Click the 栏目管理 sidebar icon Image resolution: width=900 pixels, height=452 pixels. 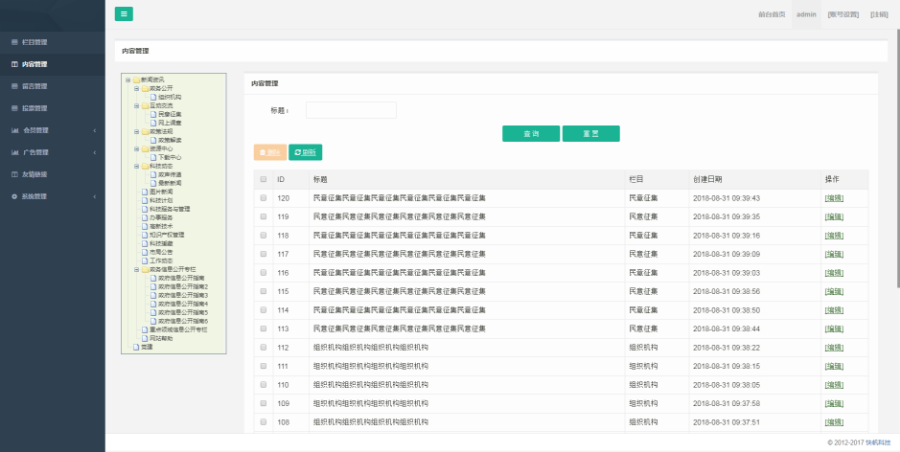(x=15, y=42)
